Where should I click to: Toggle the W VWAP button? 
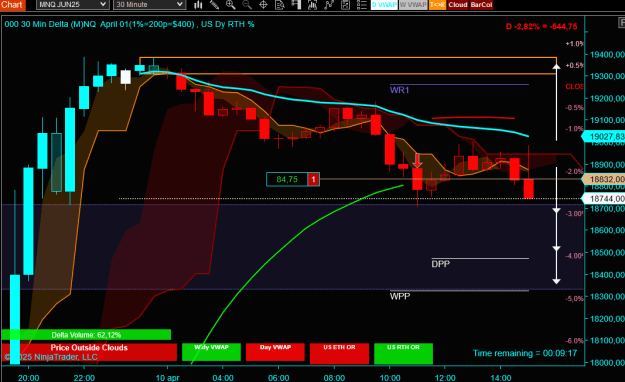pos(413,5)
